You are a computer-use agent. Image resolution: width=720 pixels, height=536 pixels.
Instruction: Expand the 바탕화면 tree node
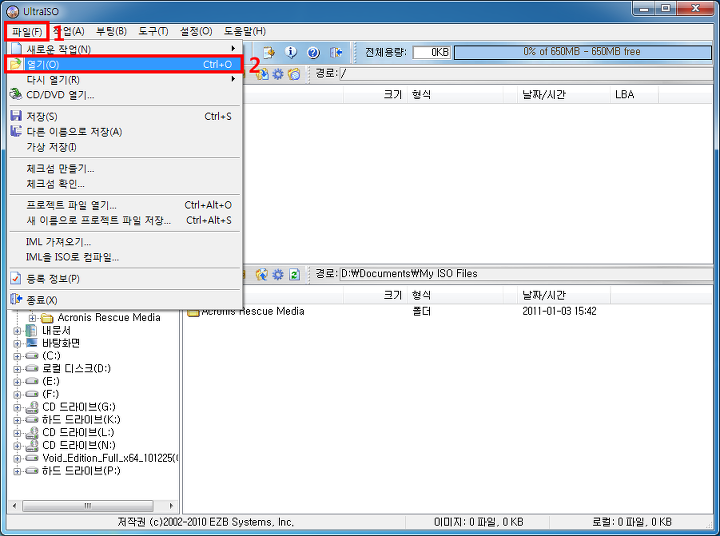[17, 344]
